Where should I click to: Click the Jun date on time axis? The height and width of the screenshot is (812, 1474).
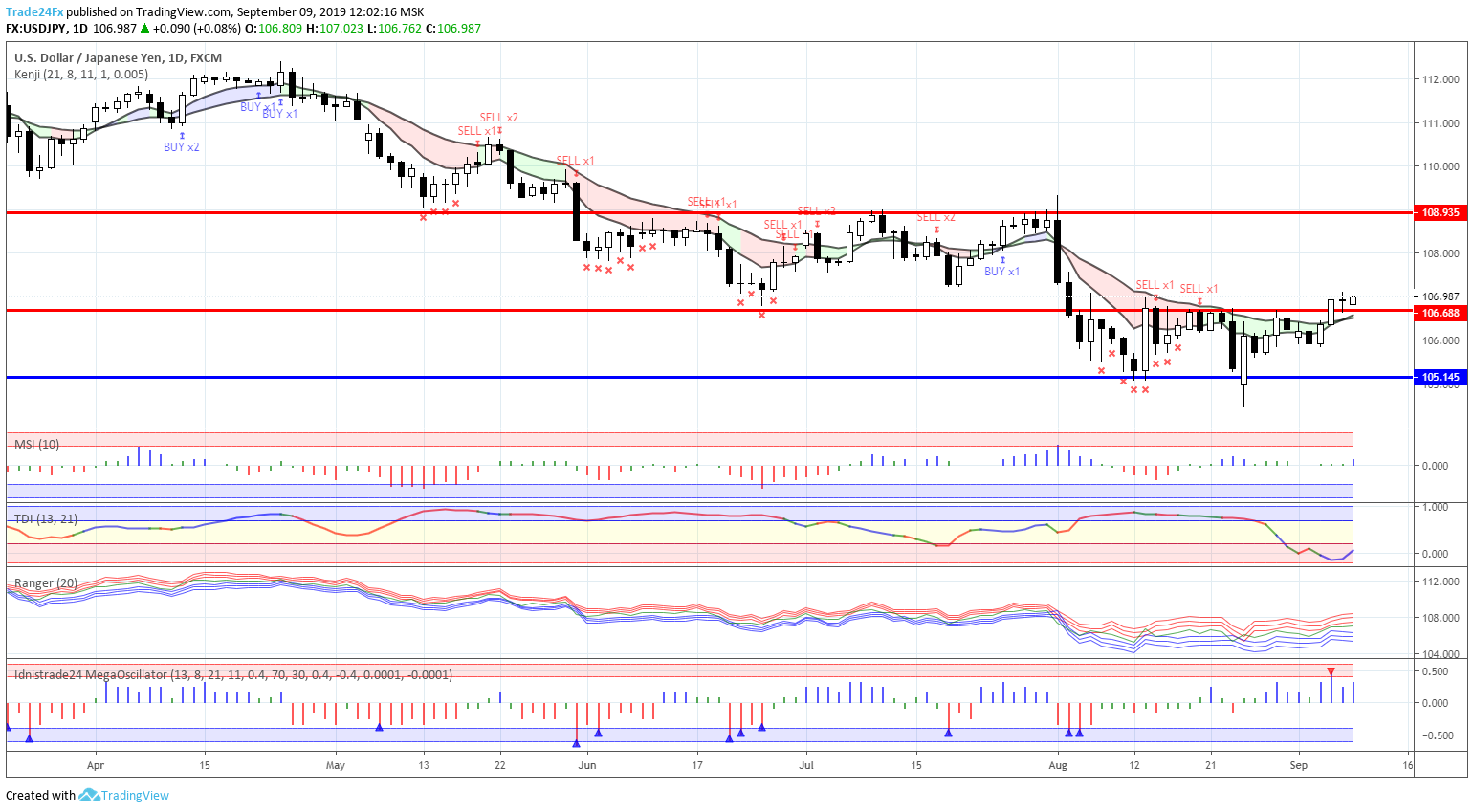pos(587,765)
